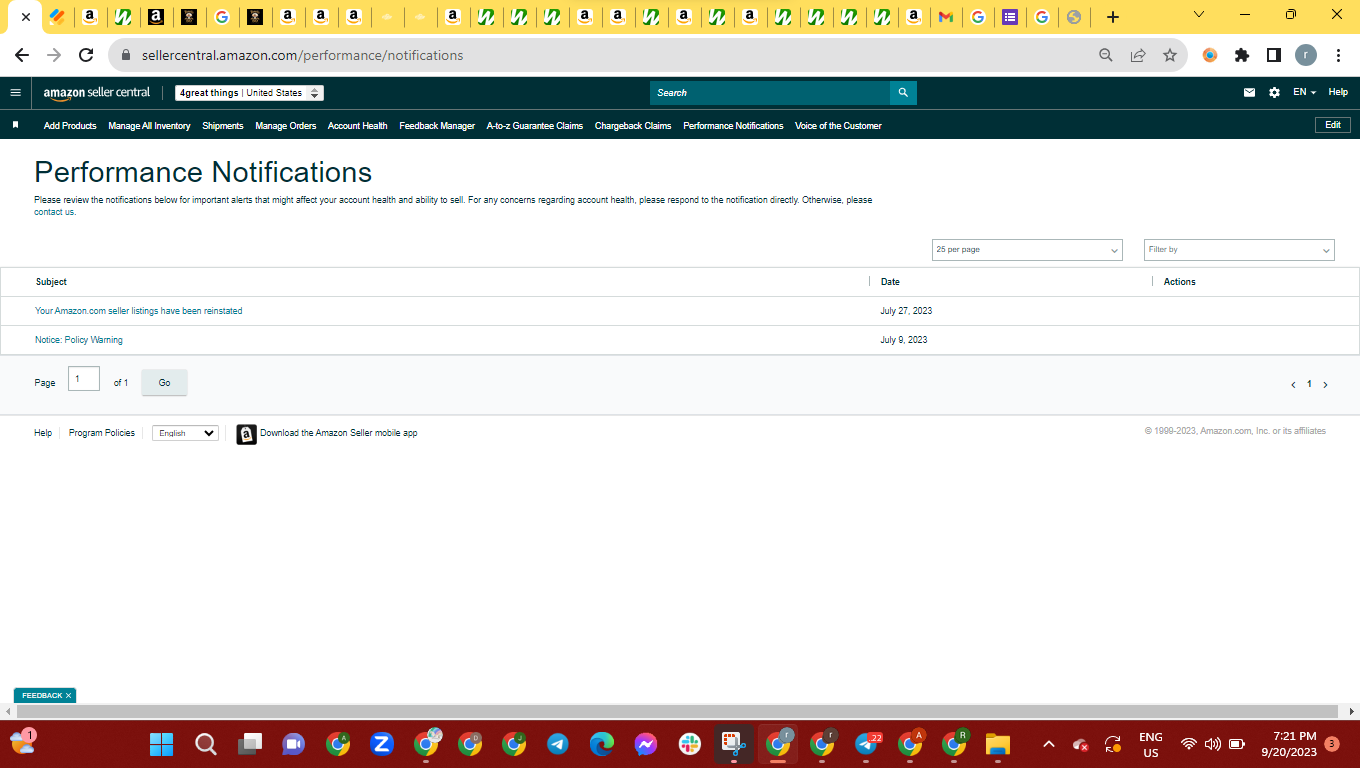Viewport: 1360px width, 768px height.
Task: Close the FEEDBACK tab with its X
Action: 69,695
